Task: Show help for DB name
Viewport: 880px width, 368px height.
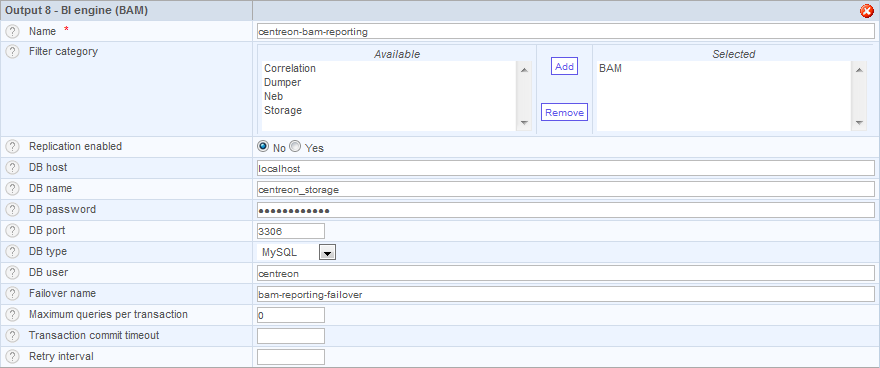Action: tap(12, 188)
